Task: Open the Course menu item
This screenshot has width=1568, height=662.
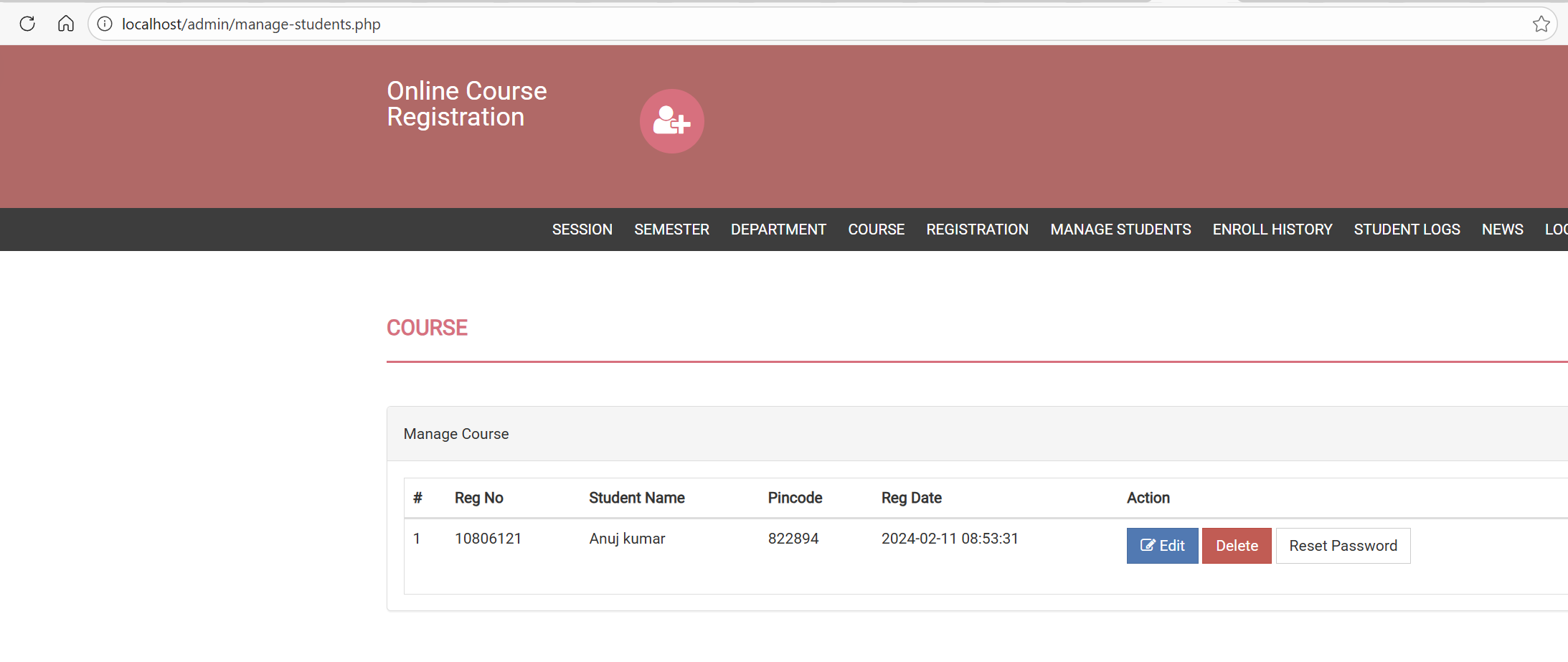Action: 876,230
